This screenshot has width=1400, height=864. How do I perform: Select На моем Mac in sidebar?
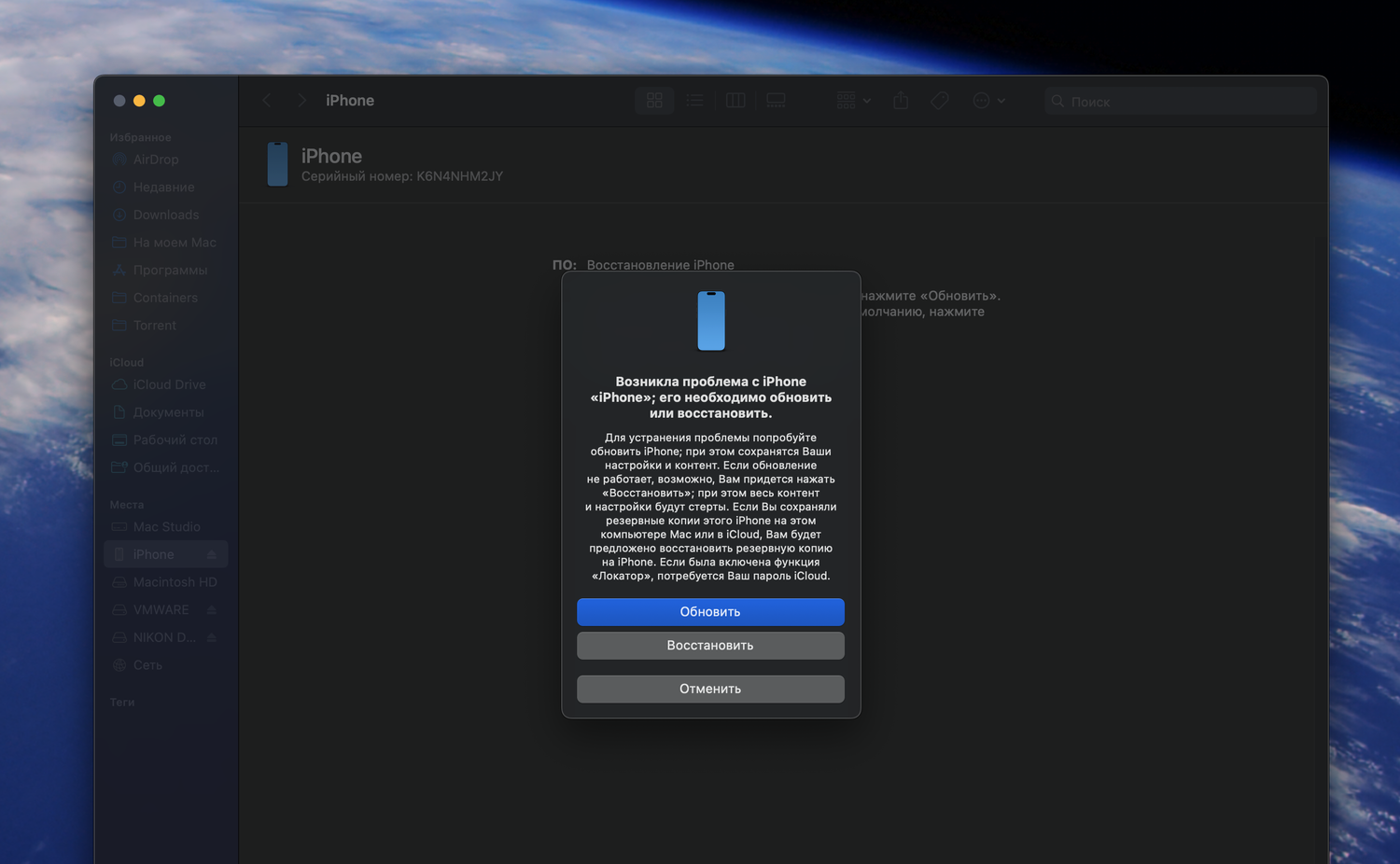pyautogui.click(x=166, y=243)
